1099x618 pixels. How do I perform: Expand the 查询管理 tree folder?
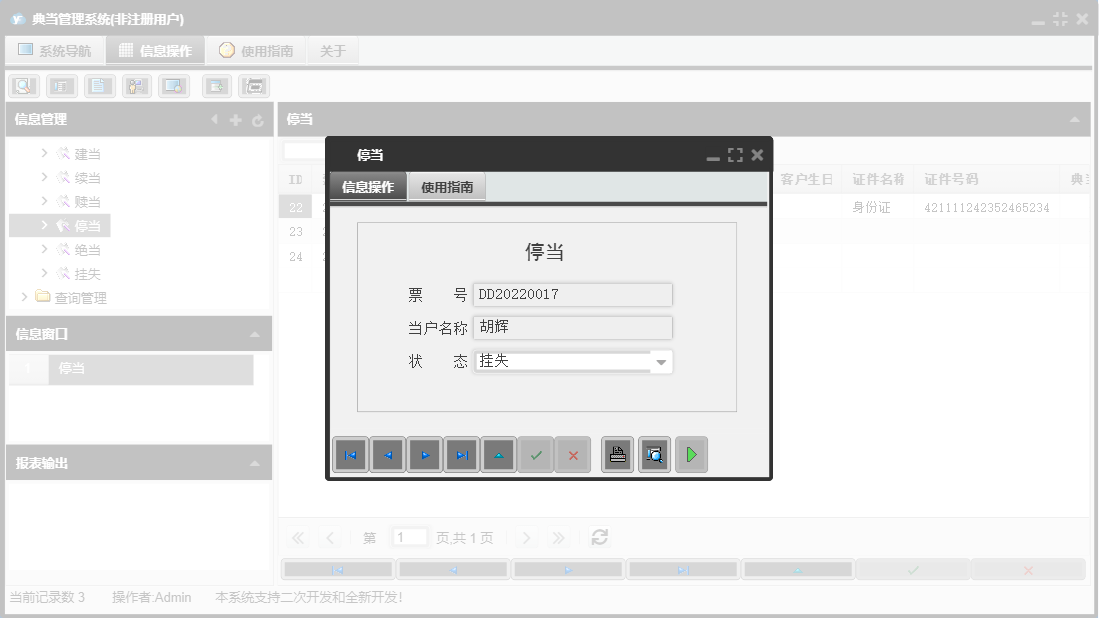click(25, 297)
